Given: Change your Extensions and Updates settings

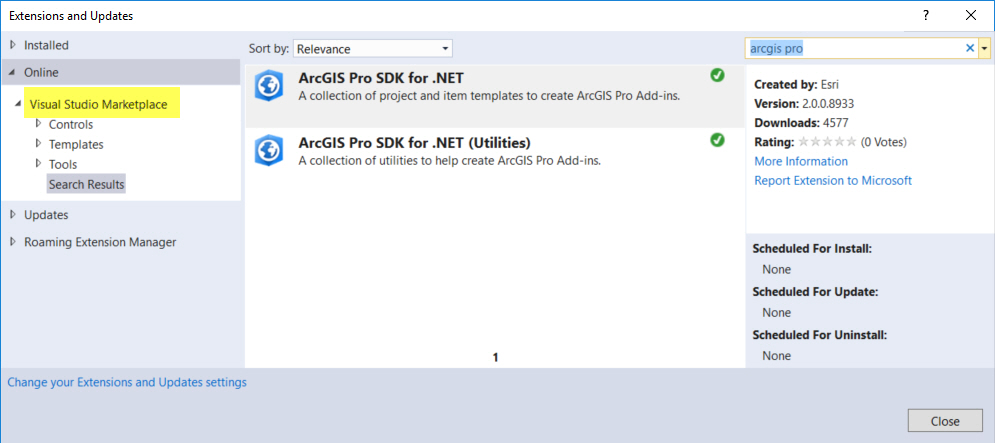Looking at the screenshot, I should click(x=127, y=382).
